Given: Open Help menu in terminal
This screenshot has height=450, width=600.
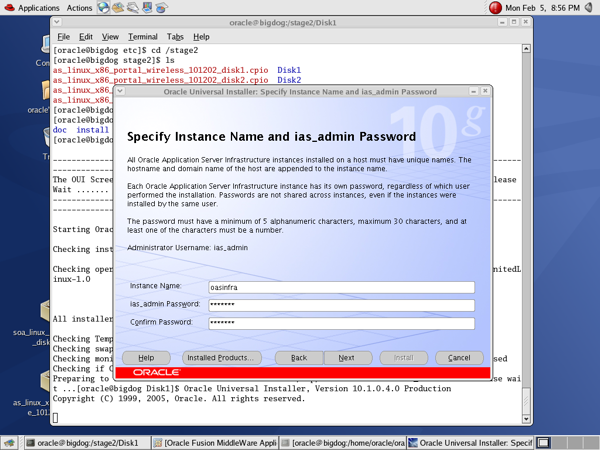Looking at the screenshot, I should point(201,37).
